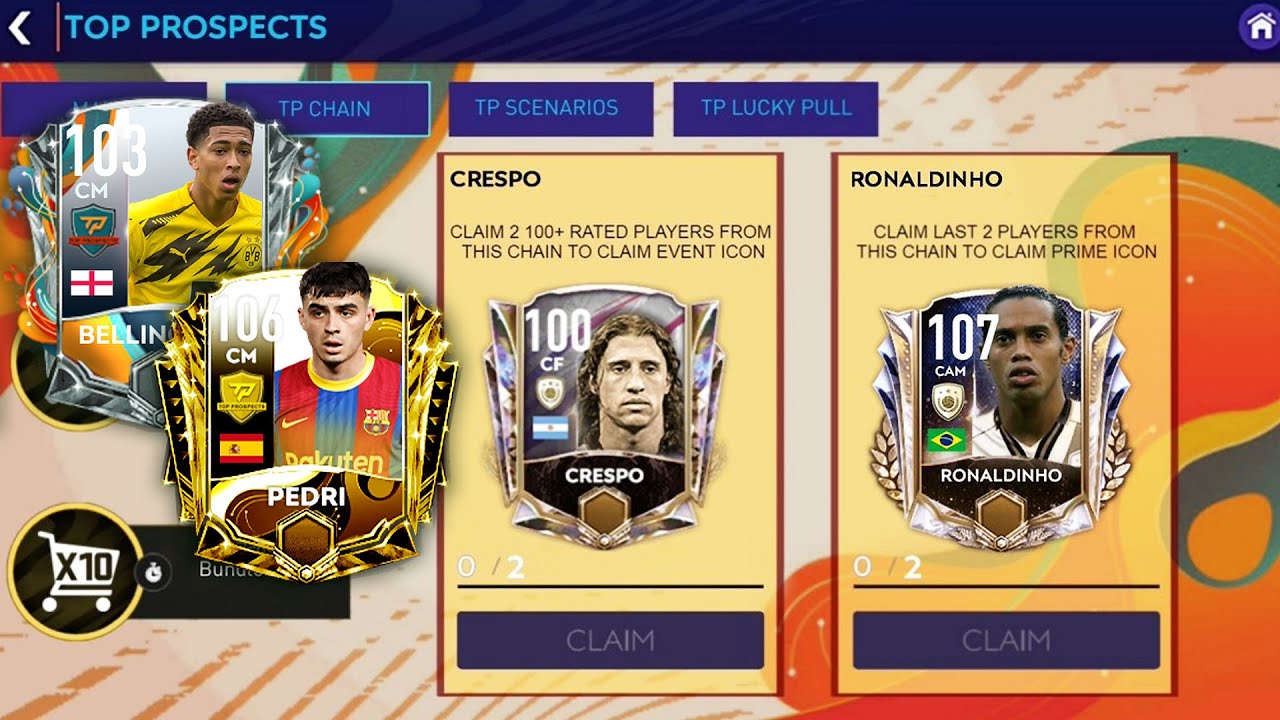Tap the stopwatch timer icon
The width and height of the screenshot is (1280, 720).
(153, 573)
